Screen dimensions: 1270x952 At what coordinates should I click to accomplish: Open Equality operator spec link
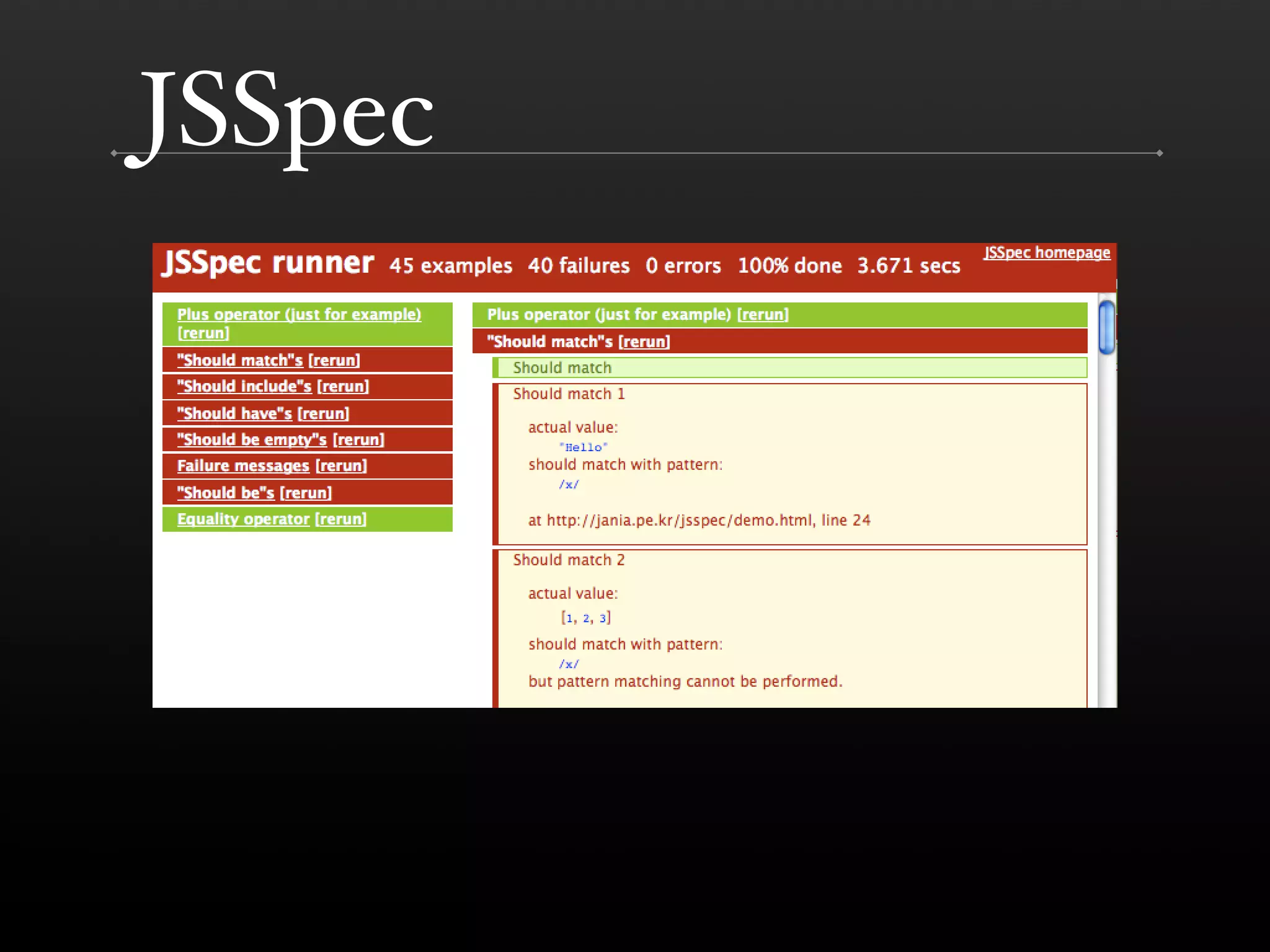point(243,519)
